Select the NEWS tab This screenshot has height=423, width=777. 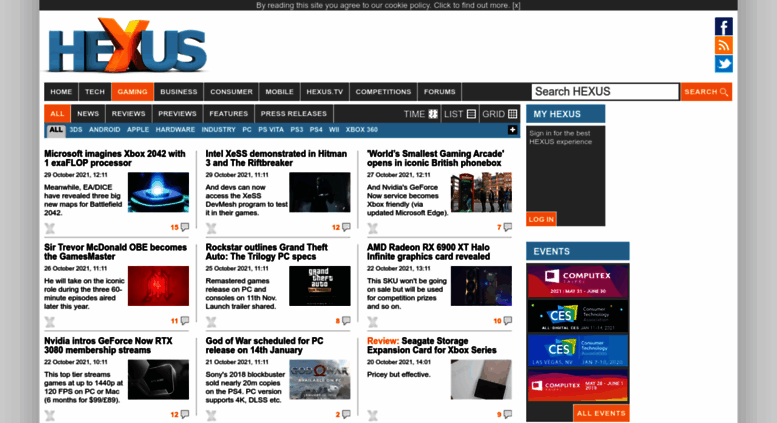point(88,113)
